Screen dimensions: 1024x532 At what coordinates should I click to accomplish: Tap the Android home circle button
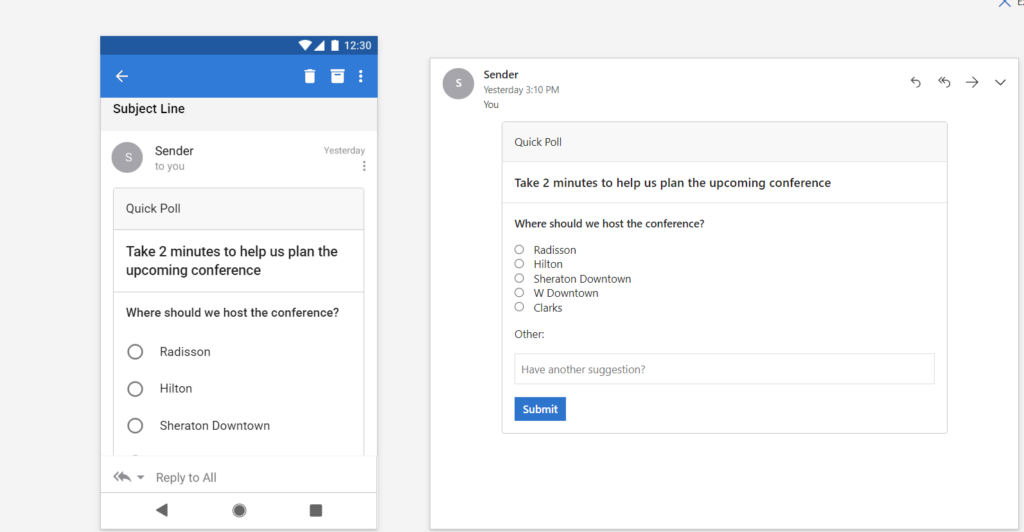(x=240, y=510)
